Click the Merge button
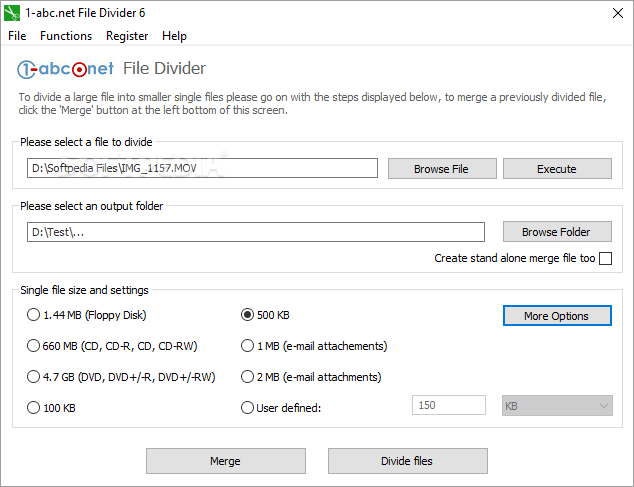Viewport: 634px width, 487px height. click(226, 461)
